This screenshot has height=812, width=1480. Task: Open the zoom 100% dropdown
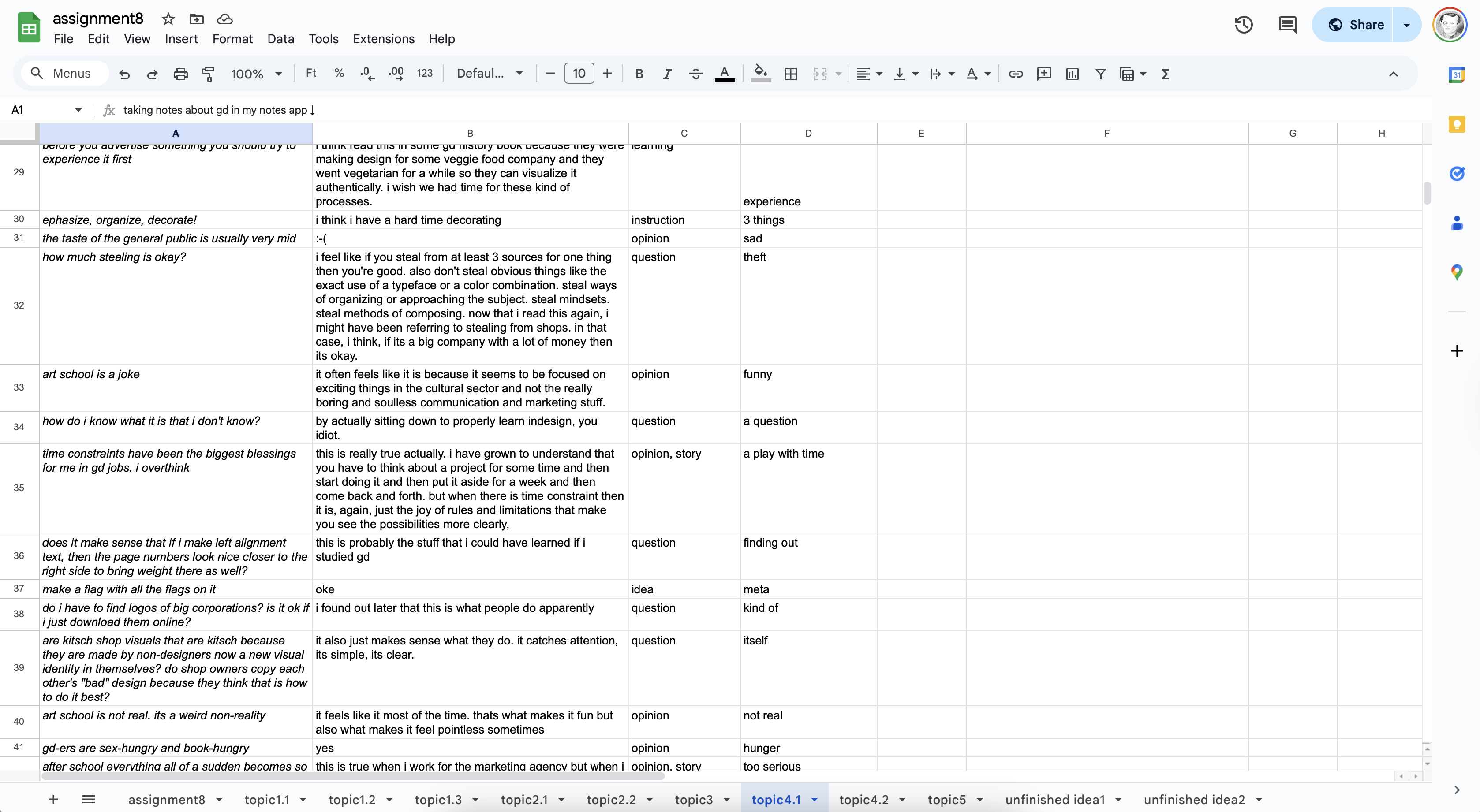256,74
